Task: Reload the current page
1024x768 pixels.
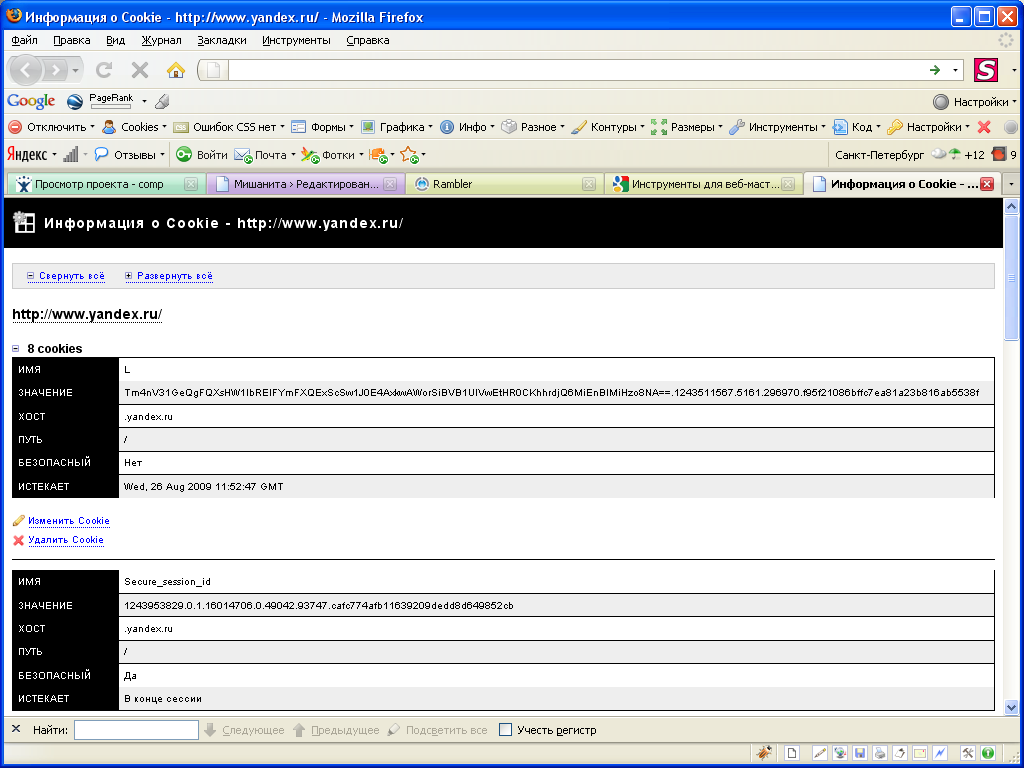Action: coord(104,69)
